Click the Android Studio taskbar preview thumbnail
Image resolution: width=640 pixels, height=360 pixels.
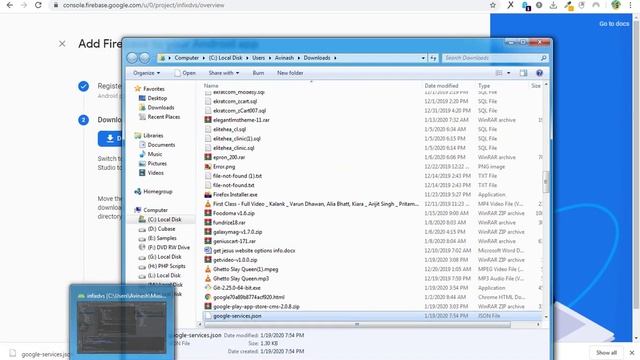[122, 327]
